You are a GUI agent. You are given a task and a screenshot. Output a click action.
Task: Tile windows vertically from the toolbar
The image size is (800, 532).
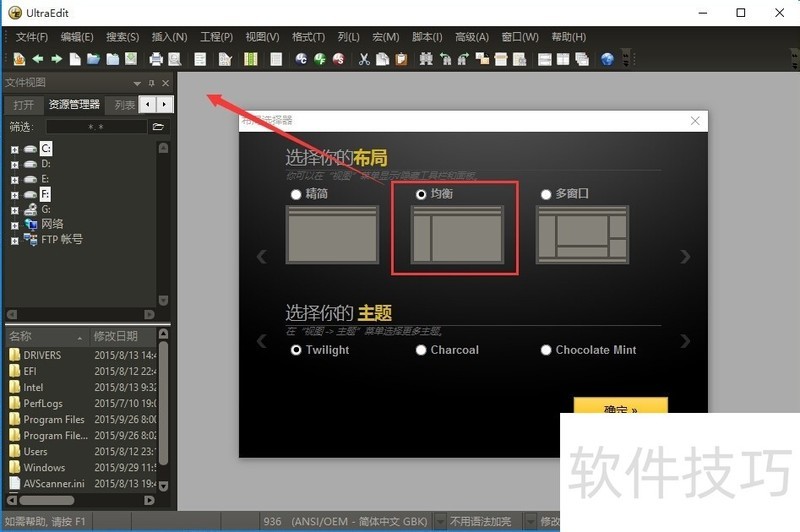coord(563,59)
